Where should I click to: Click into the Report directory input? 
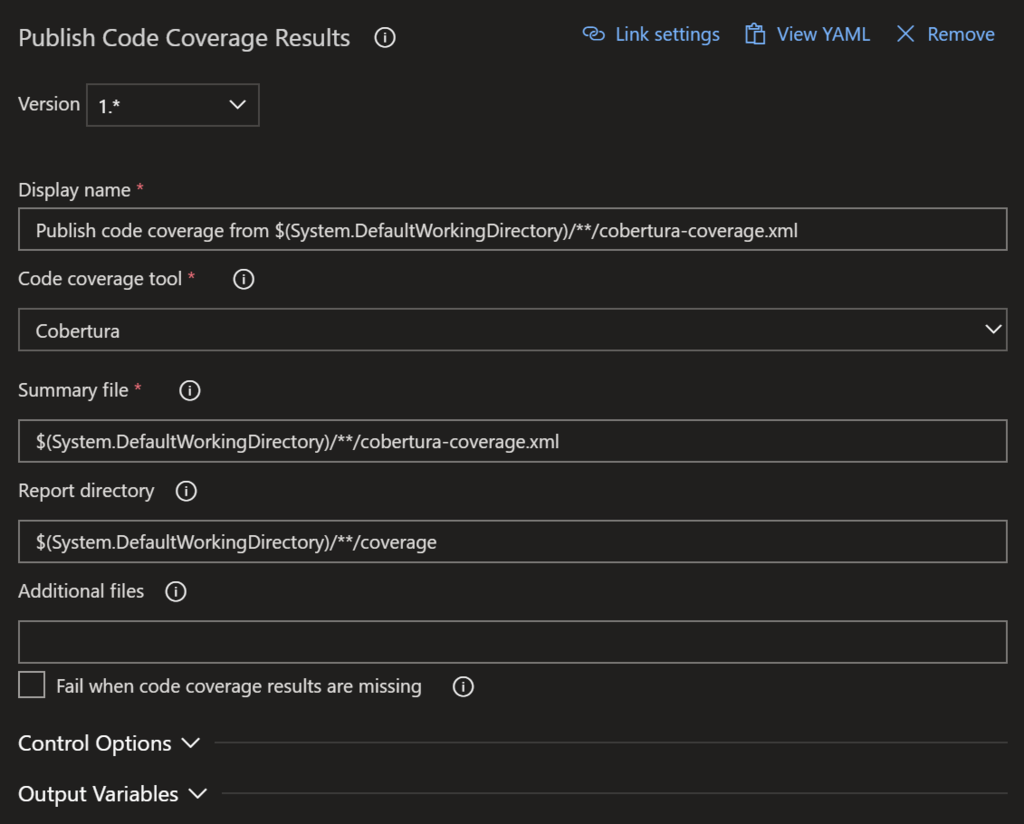(x=512, y=542)
